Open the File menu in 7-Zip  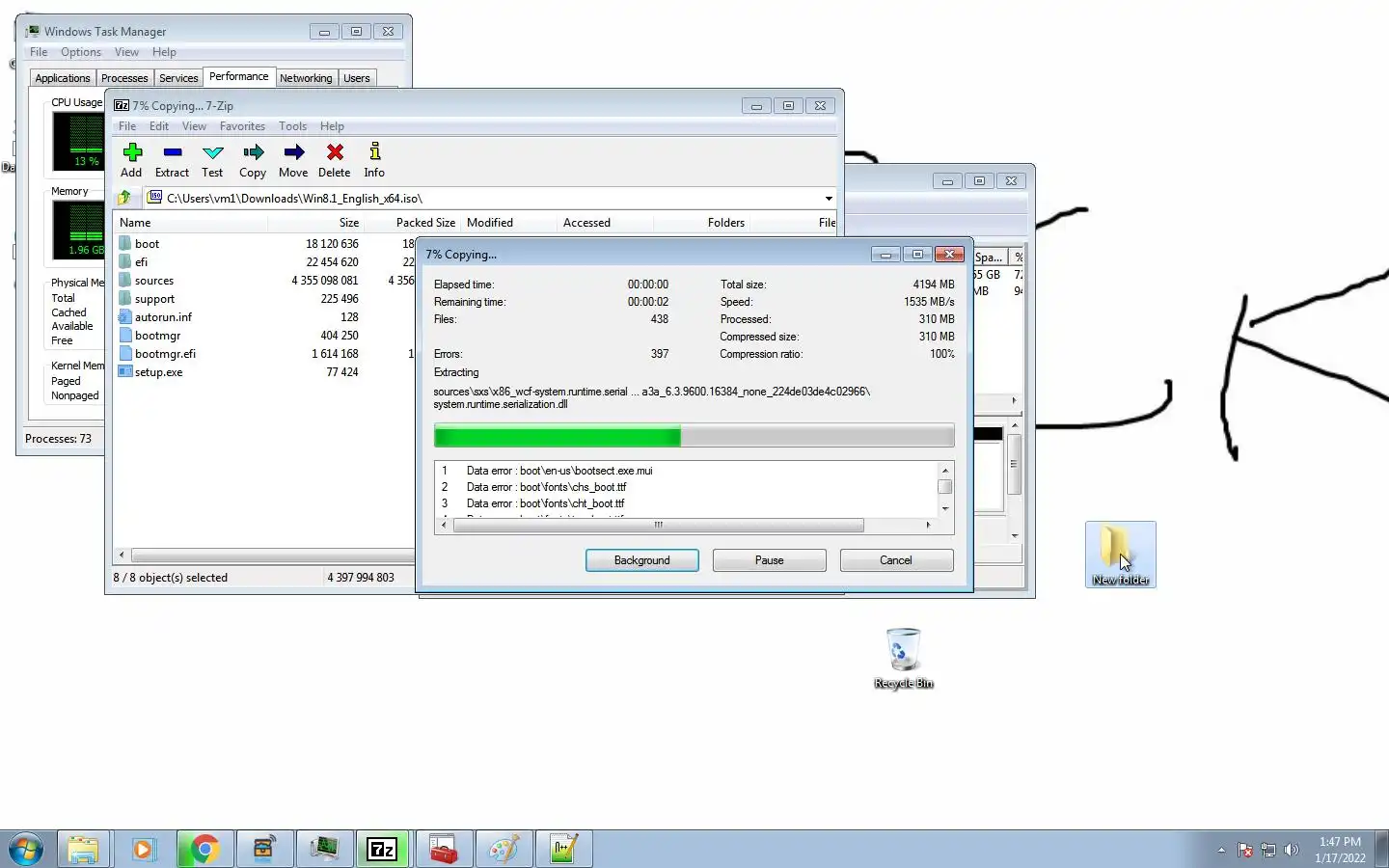click(127, 126)
